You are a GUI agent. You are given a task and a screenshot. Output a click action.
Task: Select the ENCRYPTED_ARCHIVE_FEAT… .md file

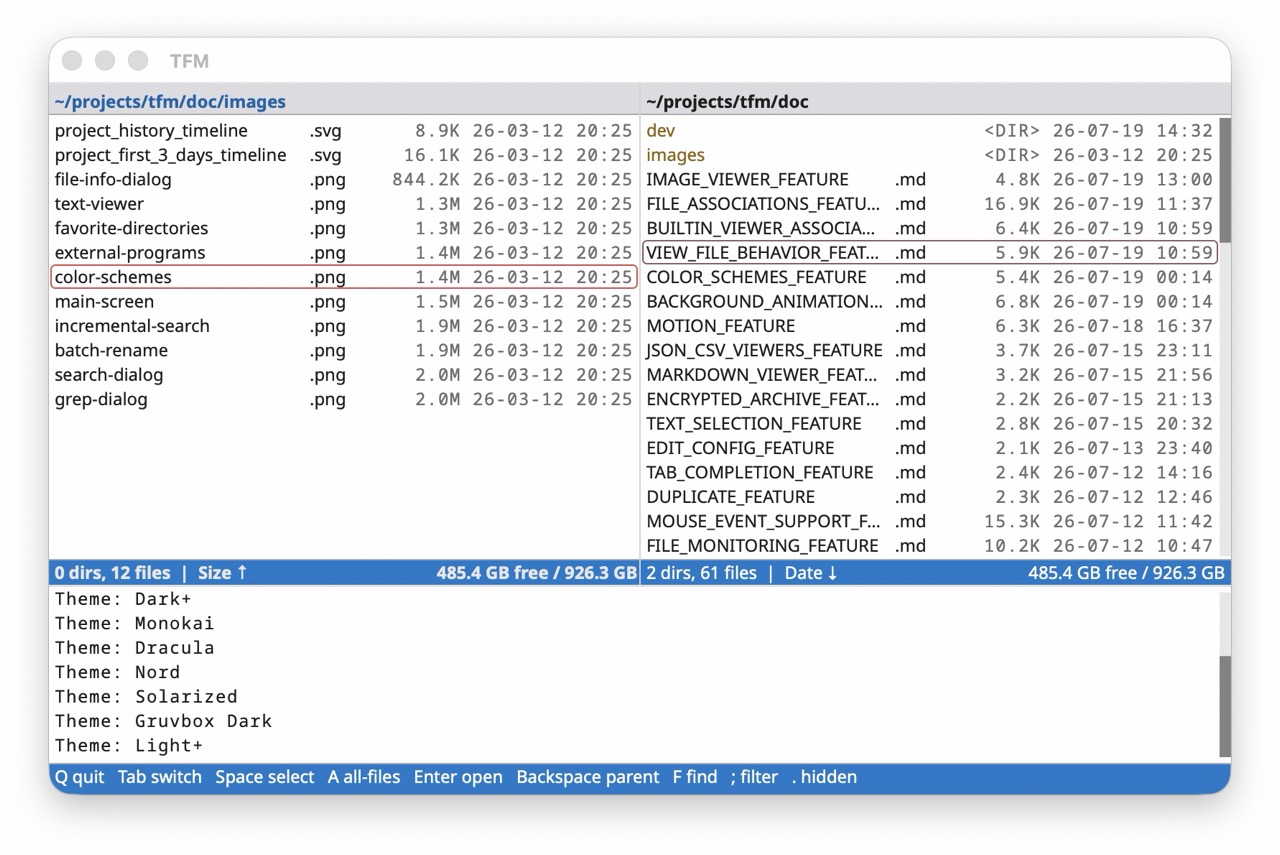coord(930,400)
